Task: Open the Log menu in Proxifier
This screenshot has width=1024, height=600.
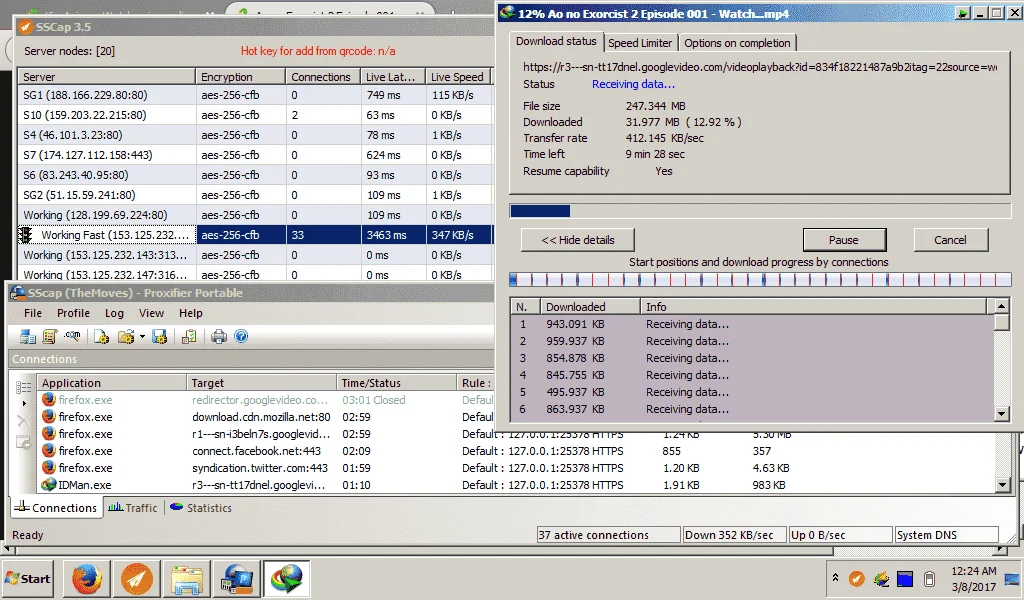Action: (x=114, y=313)
